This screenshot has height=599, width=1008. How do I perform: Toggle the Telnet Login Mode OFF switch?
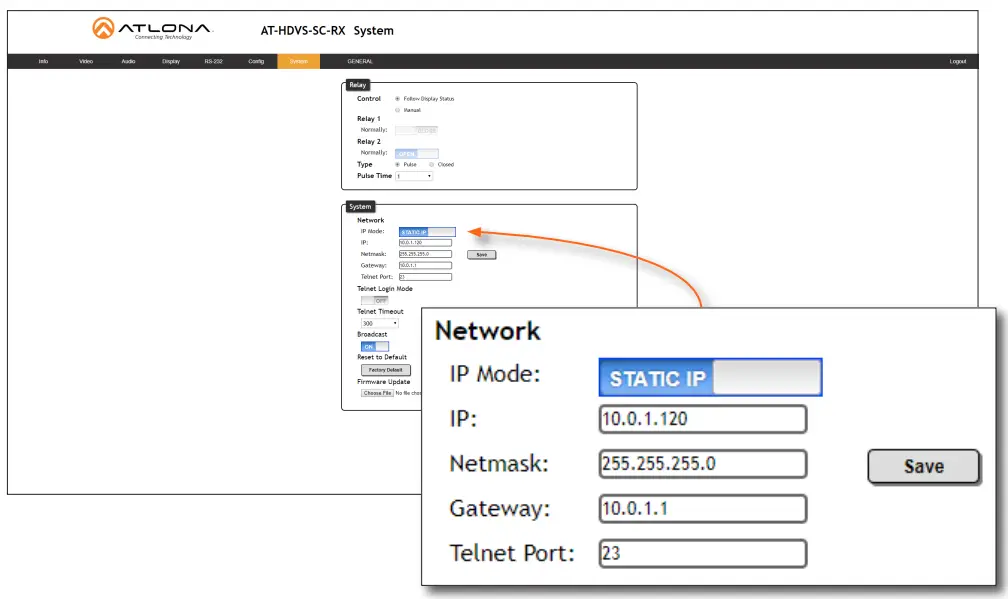[x=375, y=300]
